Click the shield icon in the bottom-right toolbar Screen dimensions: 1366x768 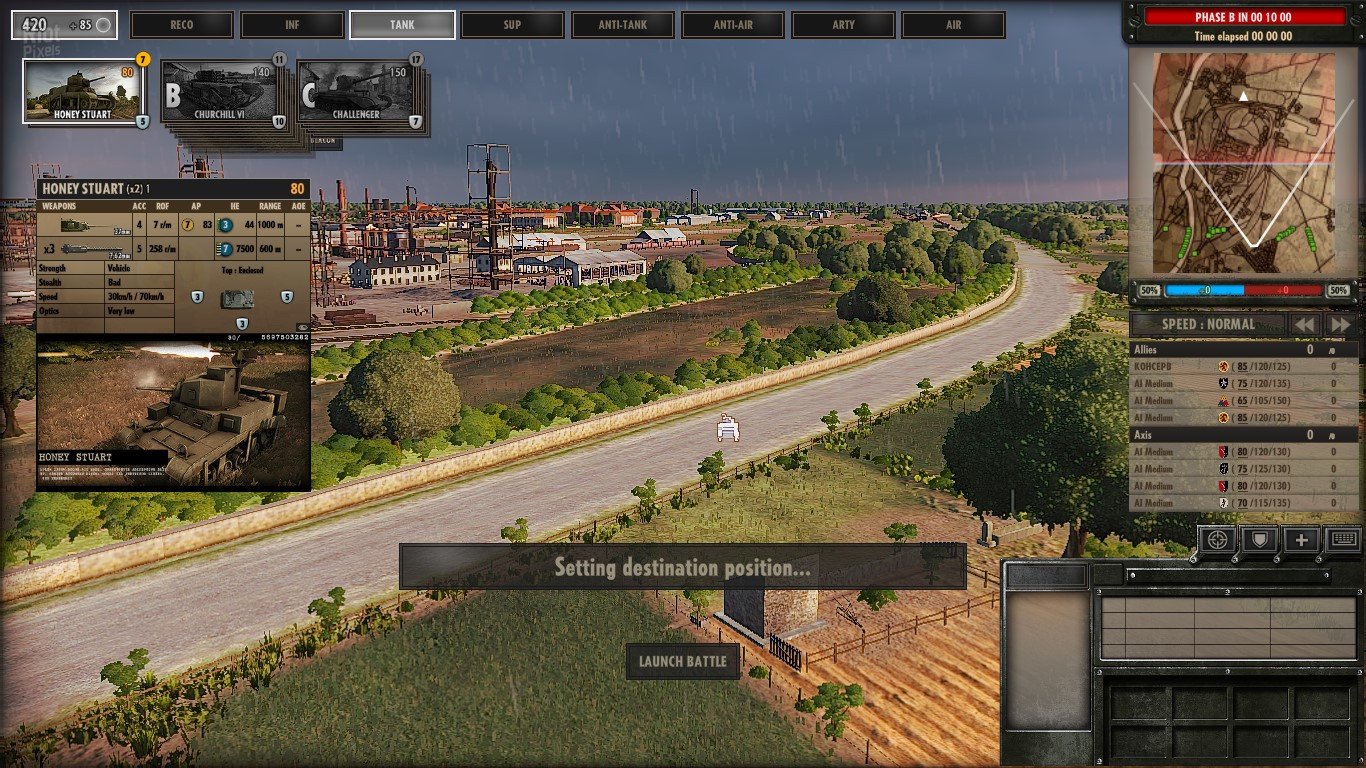(x=1259, y=540)
